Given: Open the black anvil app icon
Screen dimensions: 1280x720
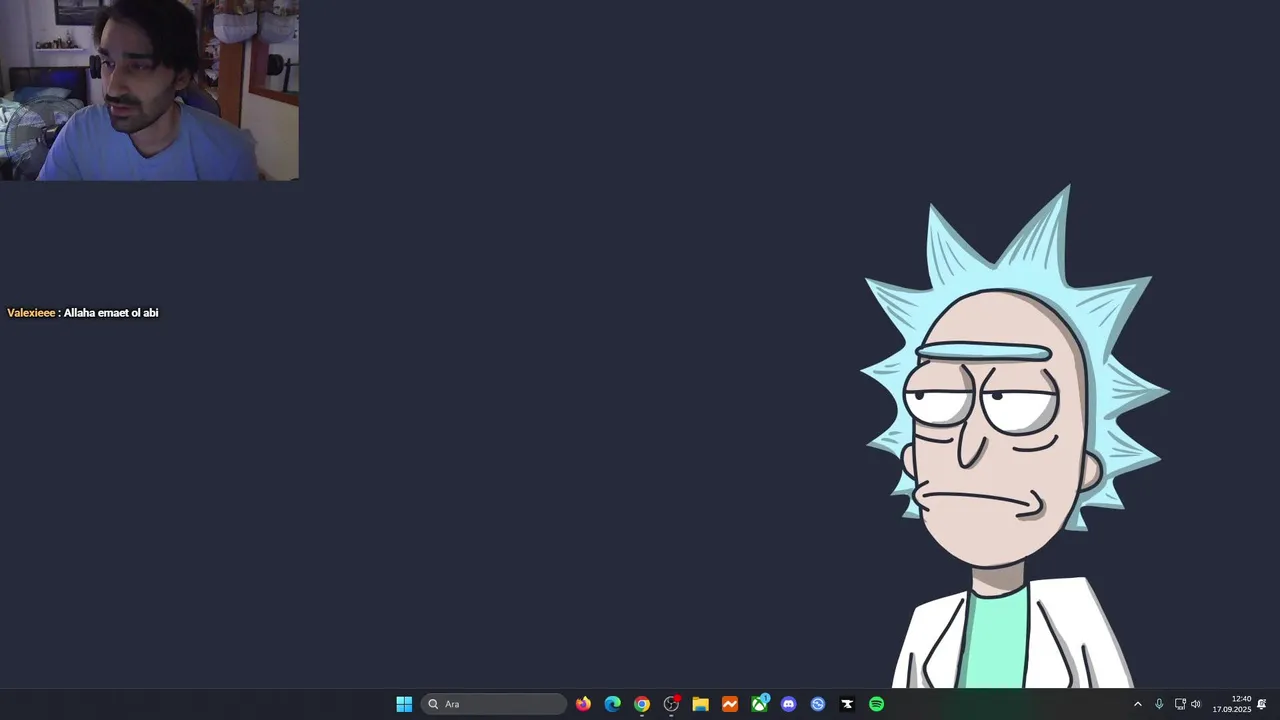Looking at the screenshot, I should (x=847, y=704).
